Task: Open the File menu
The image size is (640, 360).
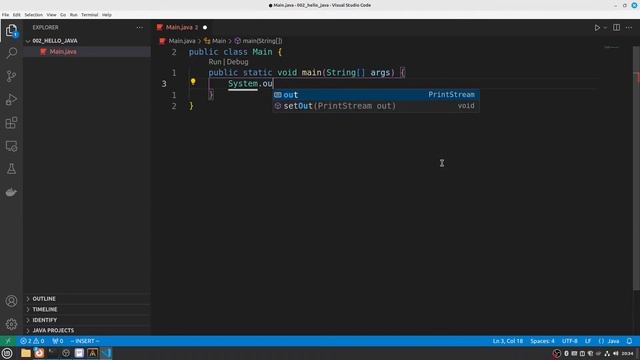Action: point(5,15)
